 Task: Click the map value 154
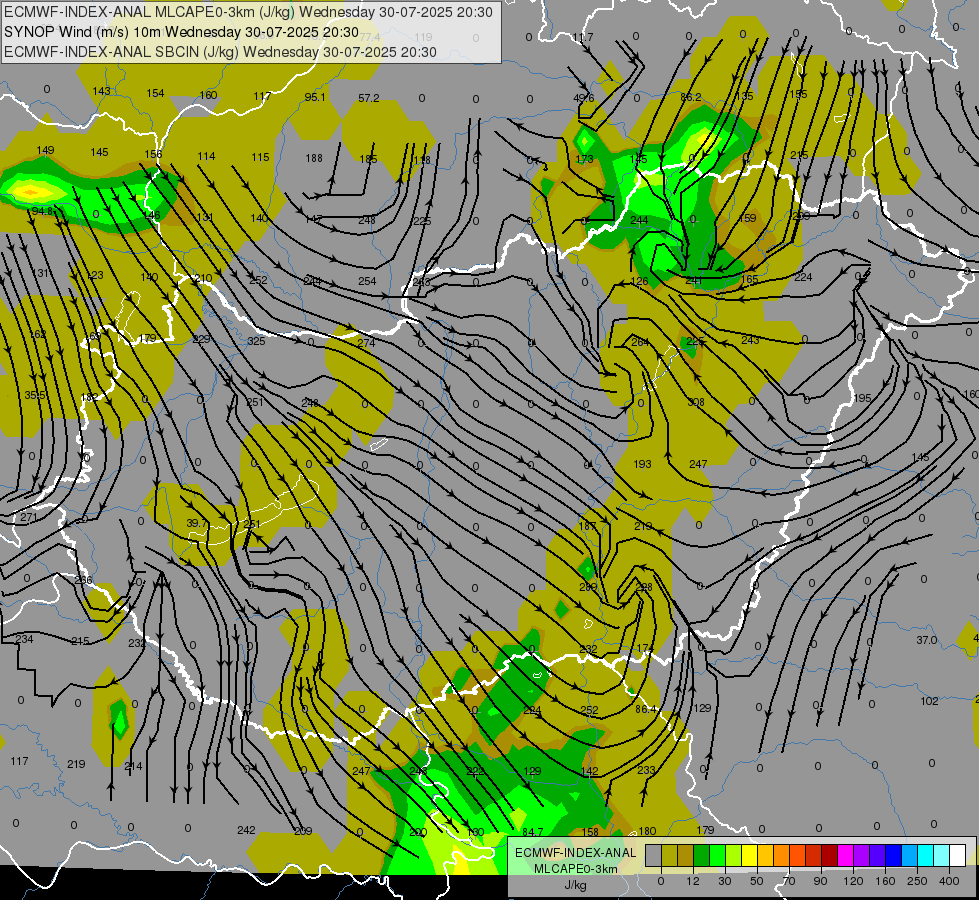(x=155, y=93)
